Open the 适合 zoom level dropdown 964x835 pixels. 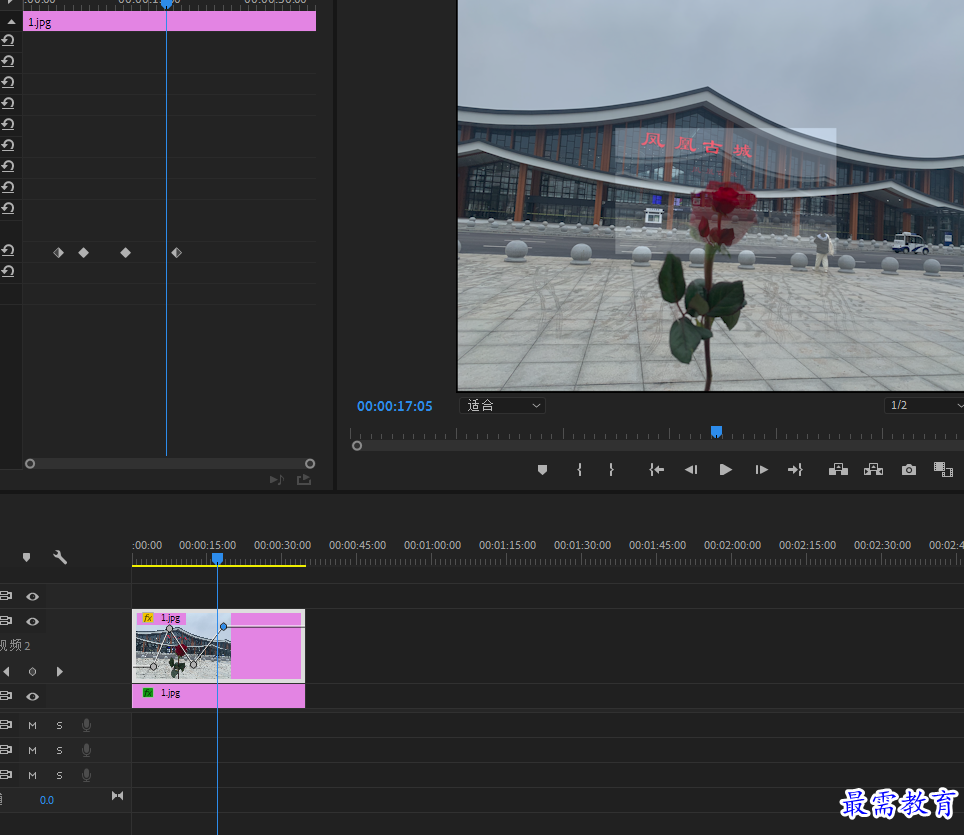(x=502, y=405)
